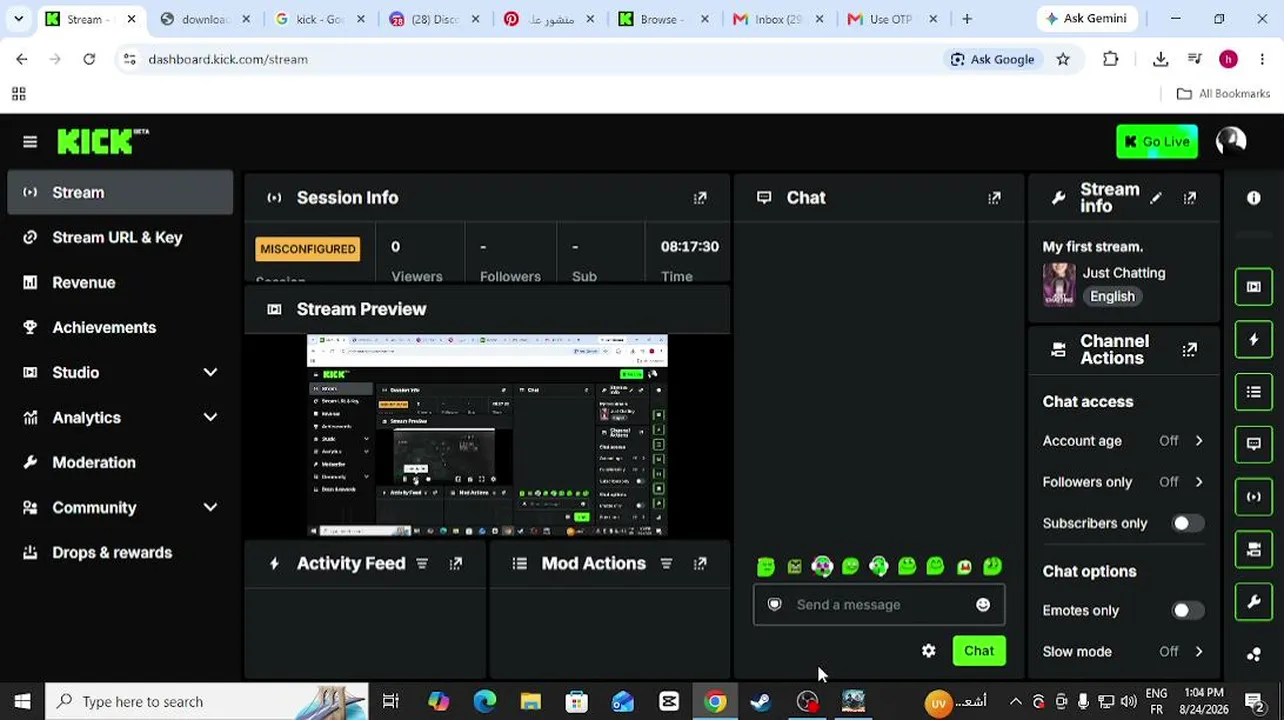Open Achievements in the sidebar

[120, 328]
